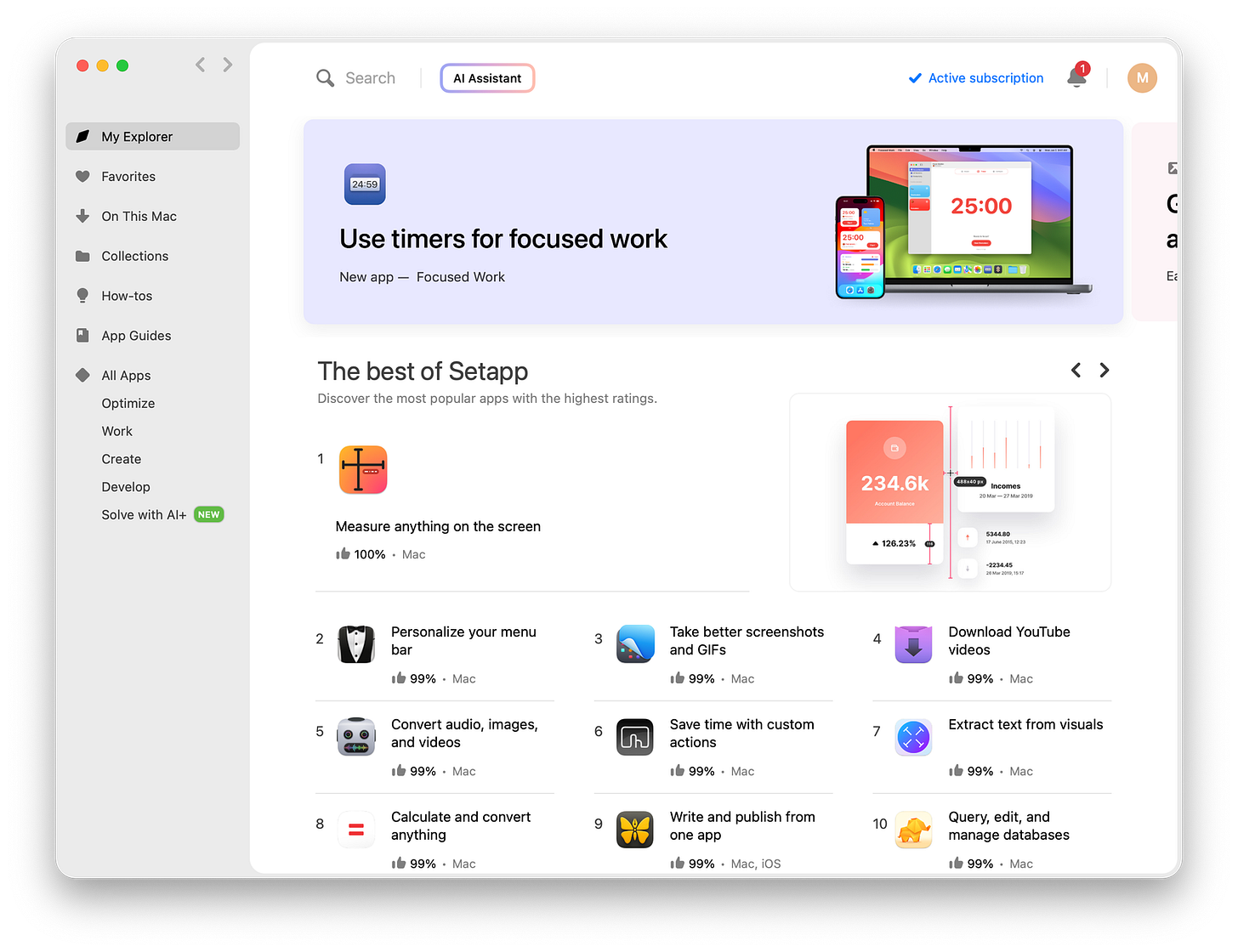The image size is (1238, 952).
Task: Open the butterfly writing app icon ranked 9
Action: point(635,830)
